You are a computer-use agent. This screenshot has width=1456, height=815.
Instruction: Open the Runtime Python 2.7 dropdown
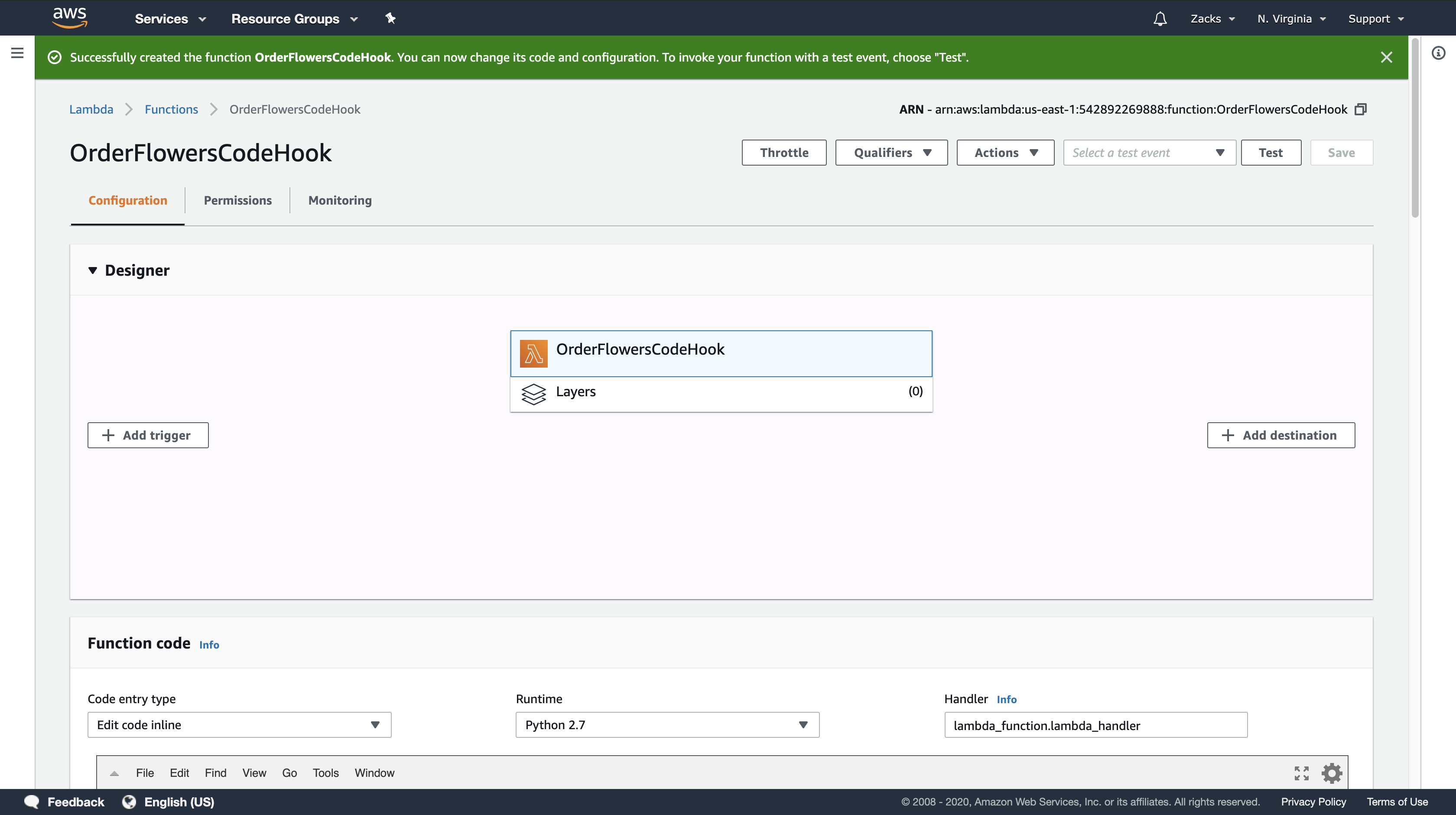tap(667, 725)
